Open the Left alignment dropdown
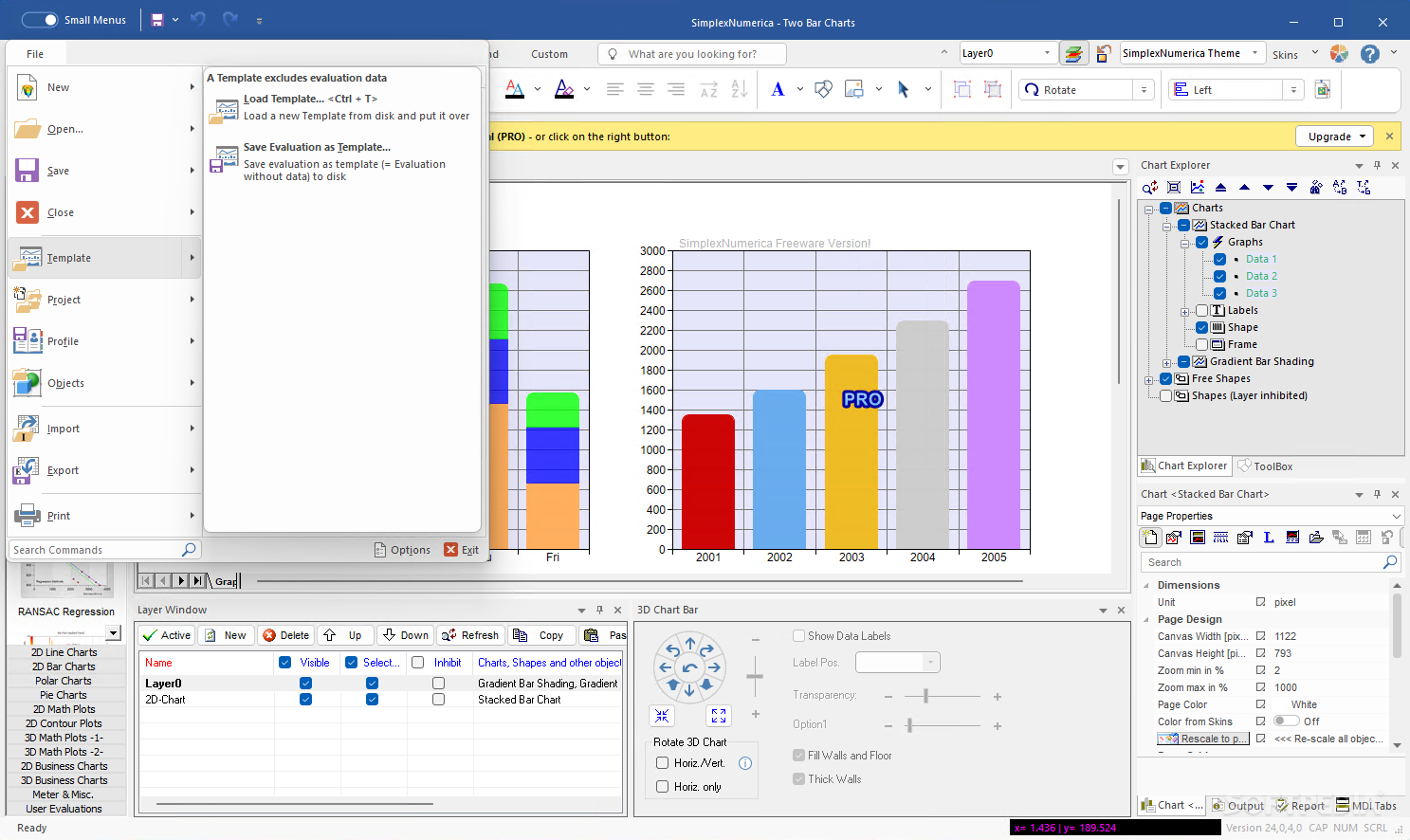Screen dimensions: 1410x840 coord(1294,90)
